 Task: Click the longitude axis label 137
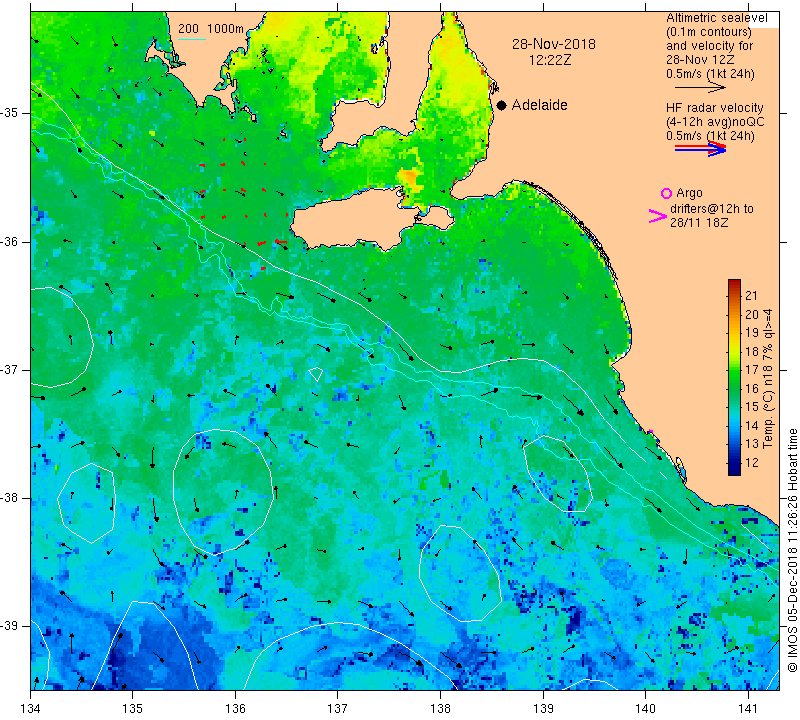point(337,708)
